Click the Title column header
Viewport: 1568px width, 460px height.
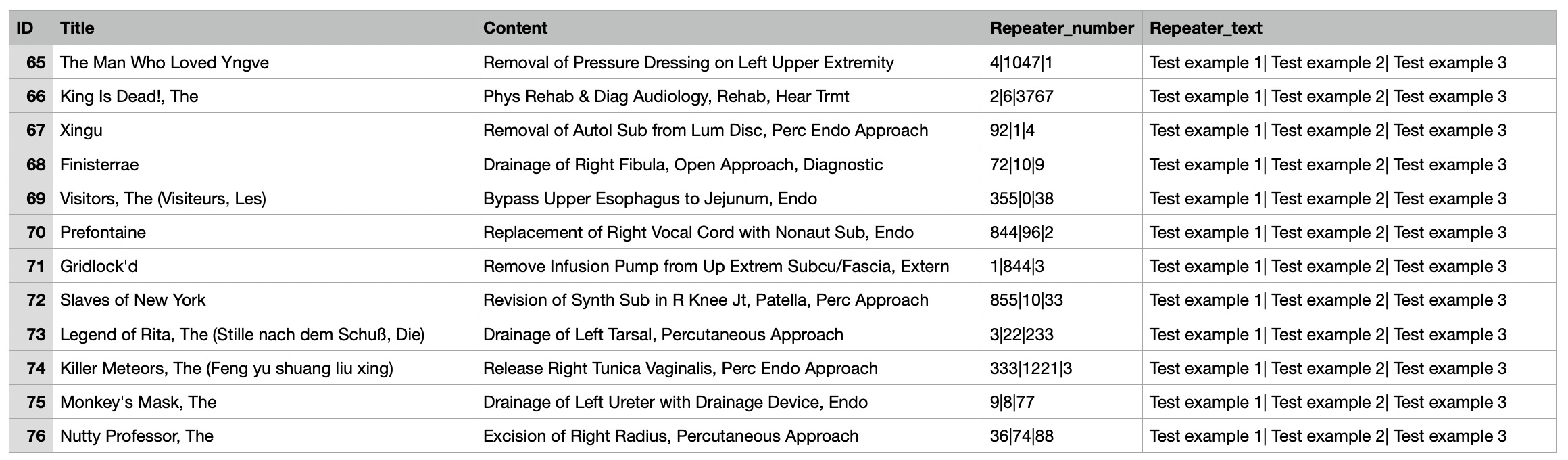coord(77,28)
